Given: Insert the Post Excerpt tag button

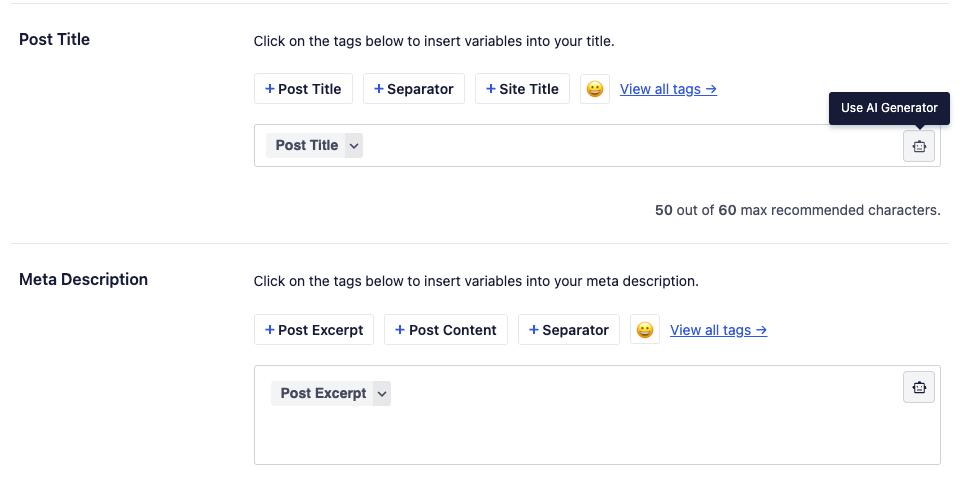Looking at the screenshot, I should [314, 330].
